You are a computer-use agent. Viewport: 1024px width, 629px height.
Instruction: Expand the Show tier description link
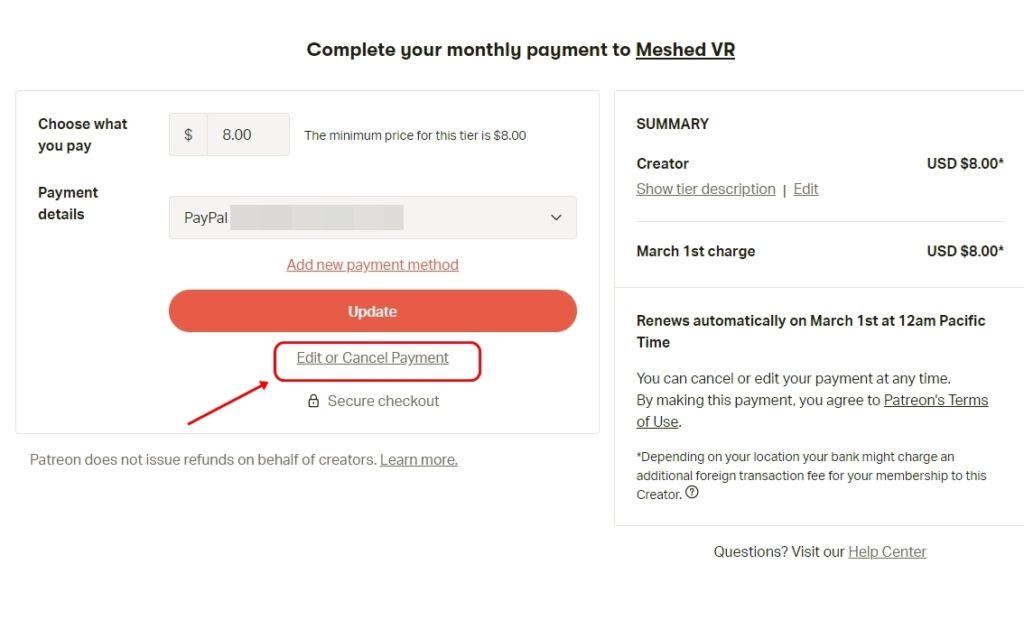(x=705, y=189)
